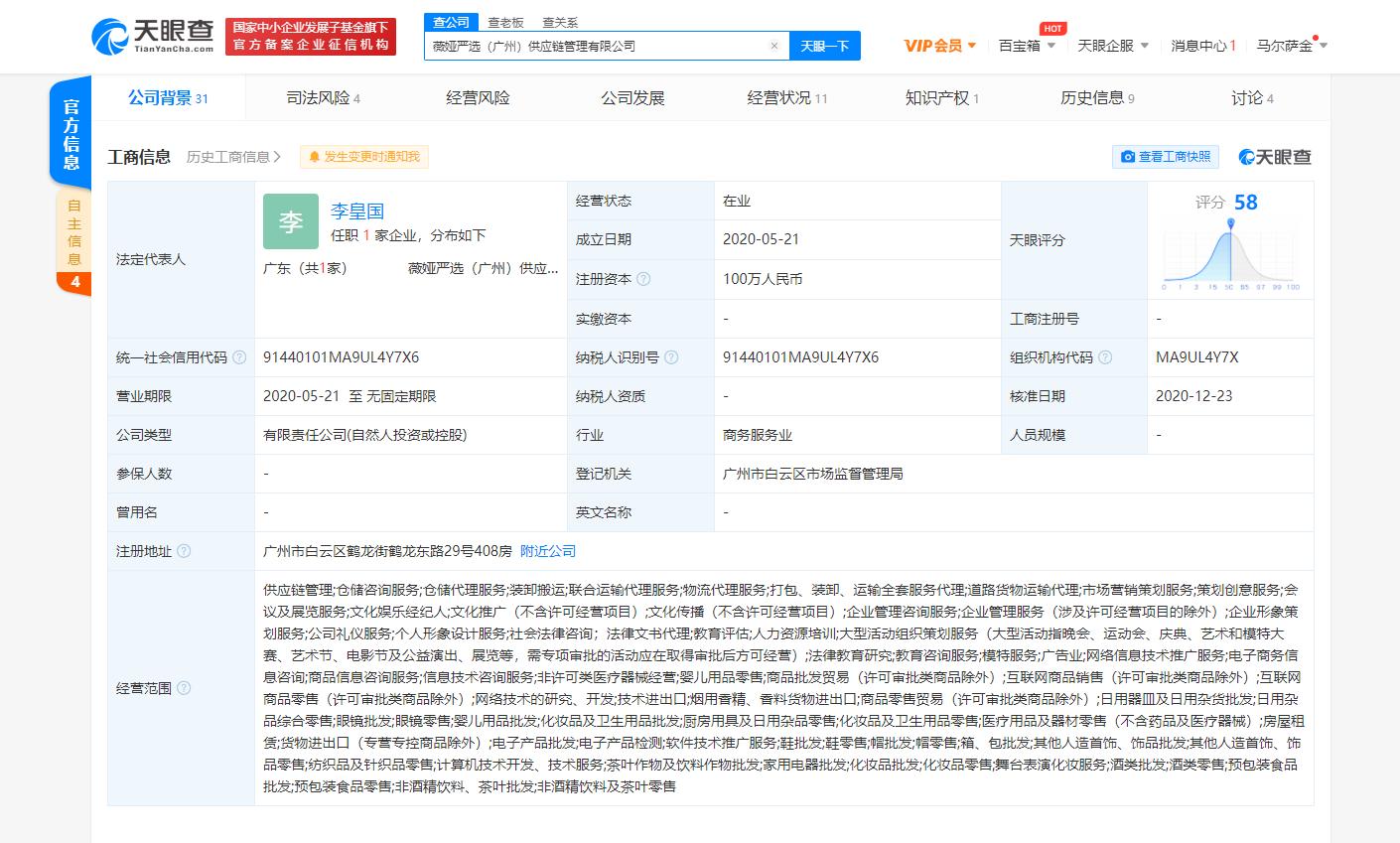Click the TianYanCha logo in header

(152, 37)
